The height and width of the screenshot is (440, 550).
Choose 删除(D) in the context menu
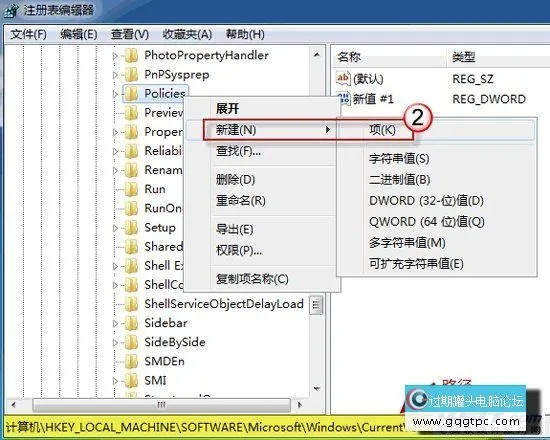coord(261,180)
